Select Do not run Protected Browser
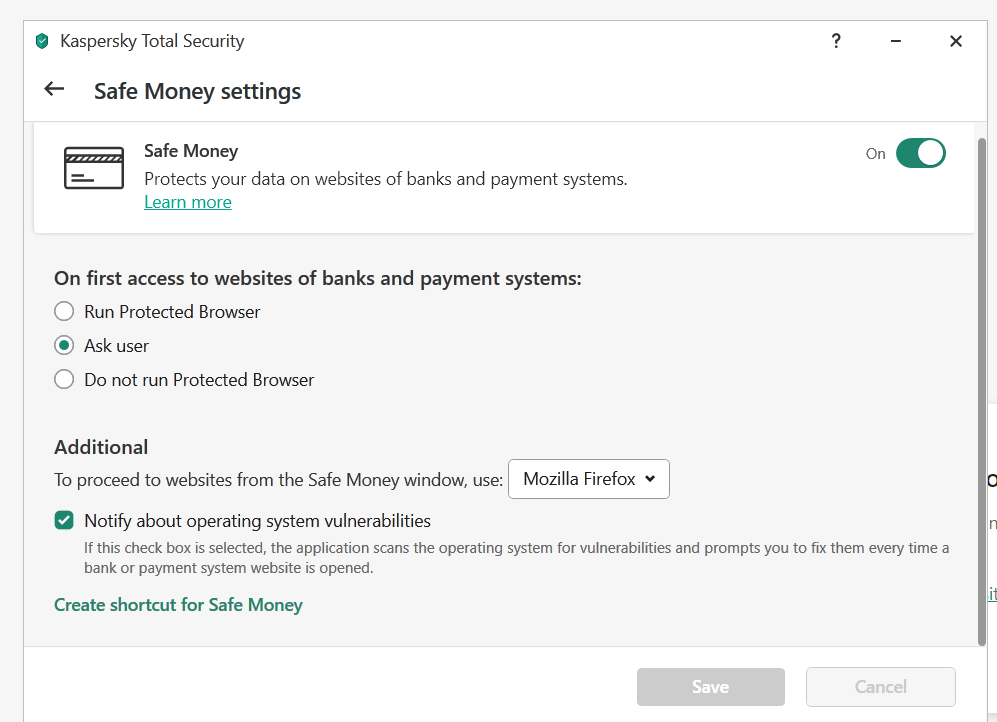Image resolution: width=997 pixels, height=722 pixels. click(64, 380)
